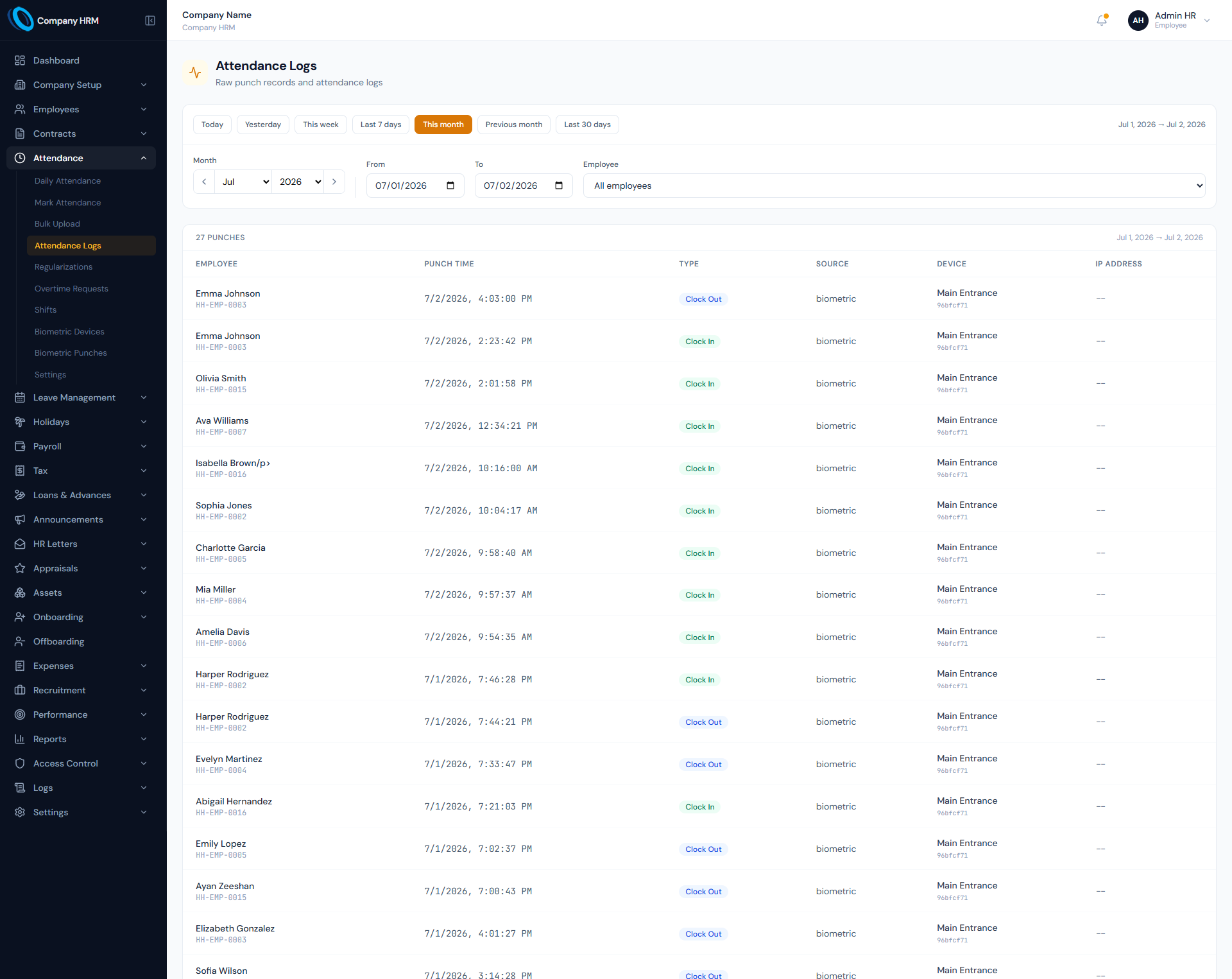Click the Company Setup building icon
This screenshot has height=979, width=1232.
coord(20,85)
